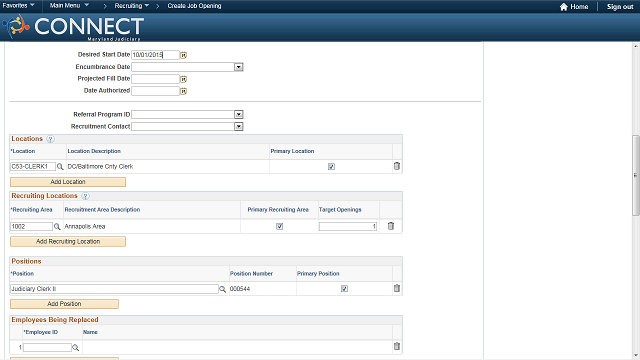Click the Add Location button

(68, 182)
